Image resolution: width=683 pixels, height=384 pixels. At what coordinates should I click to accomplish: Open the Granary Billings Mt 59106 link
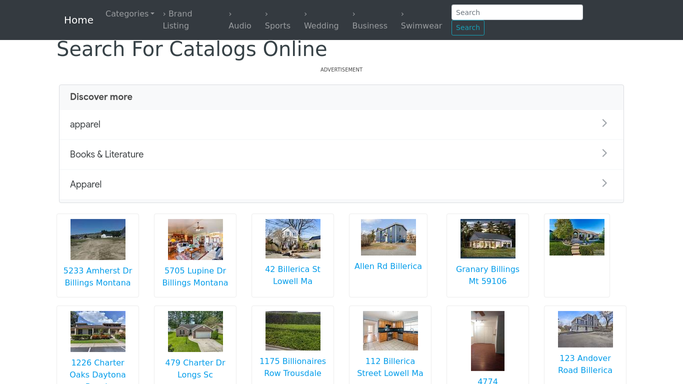click(x=487, y=275)
